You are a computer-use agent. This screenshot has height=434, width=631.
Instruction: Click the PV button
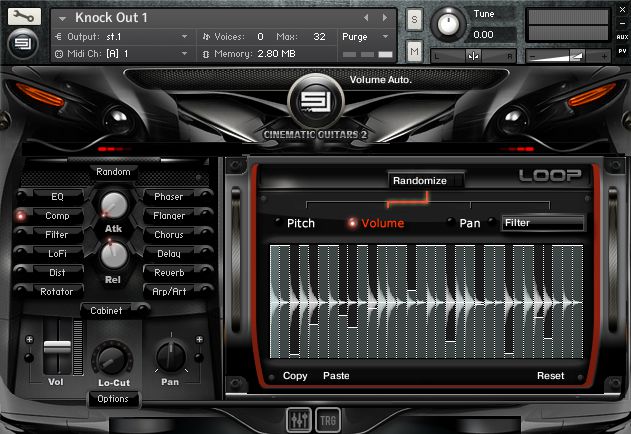(622, 51)
